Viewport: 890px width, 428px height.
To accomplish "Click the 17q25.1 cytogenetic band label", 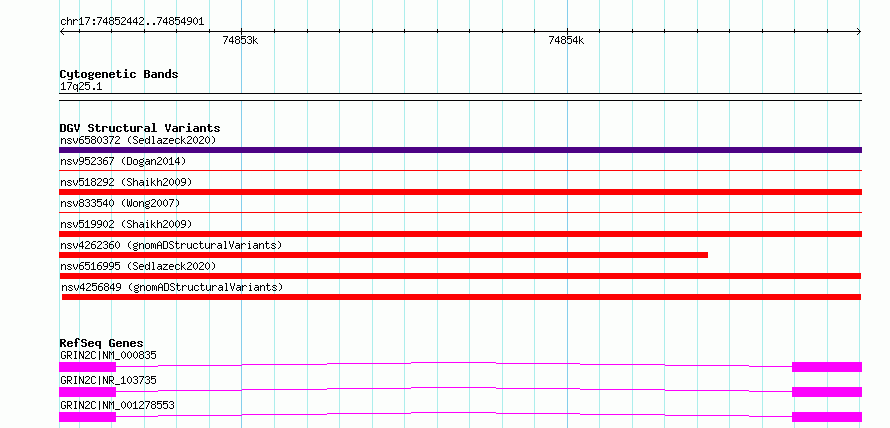I will (x=81, y=87).
